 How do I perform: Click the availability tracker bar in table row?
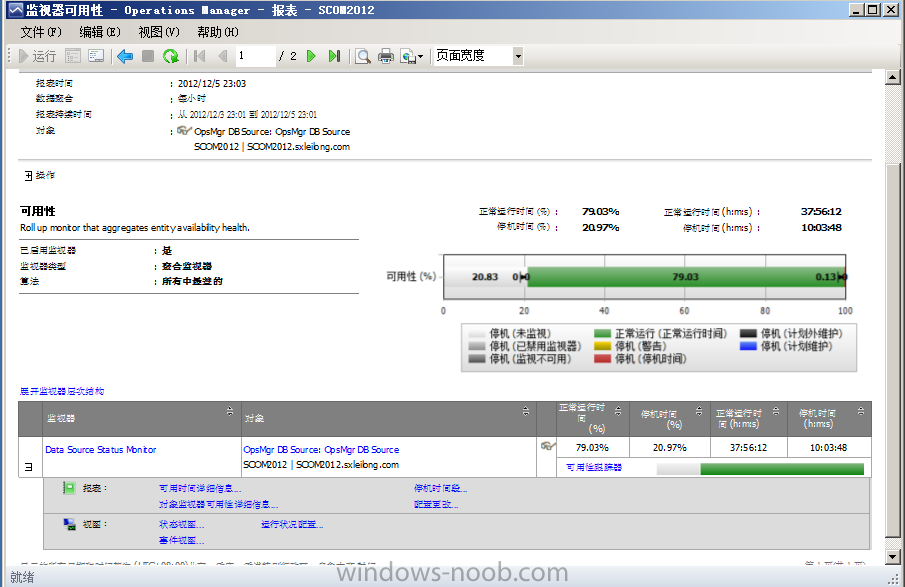click(760, 469)
